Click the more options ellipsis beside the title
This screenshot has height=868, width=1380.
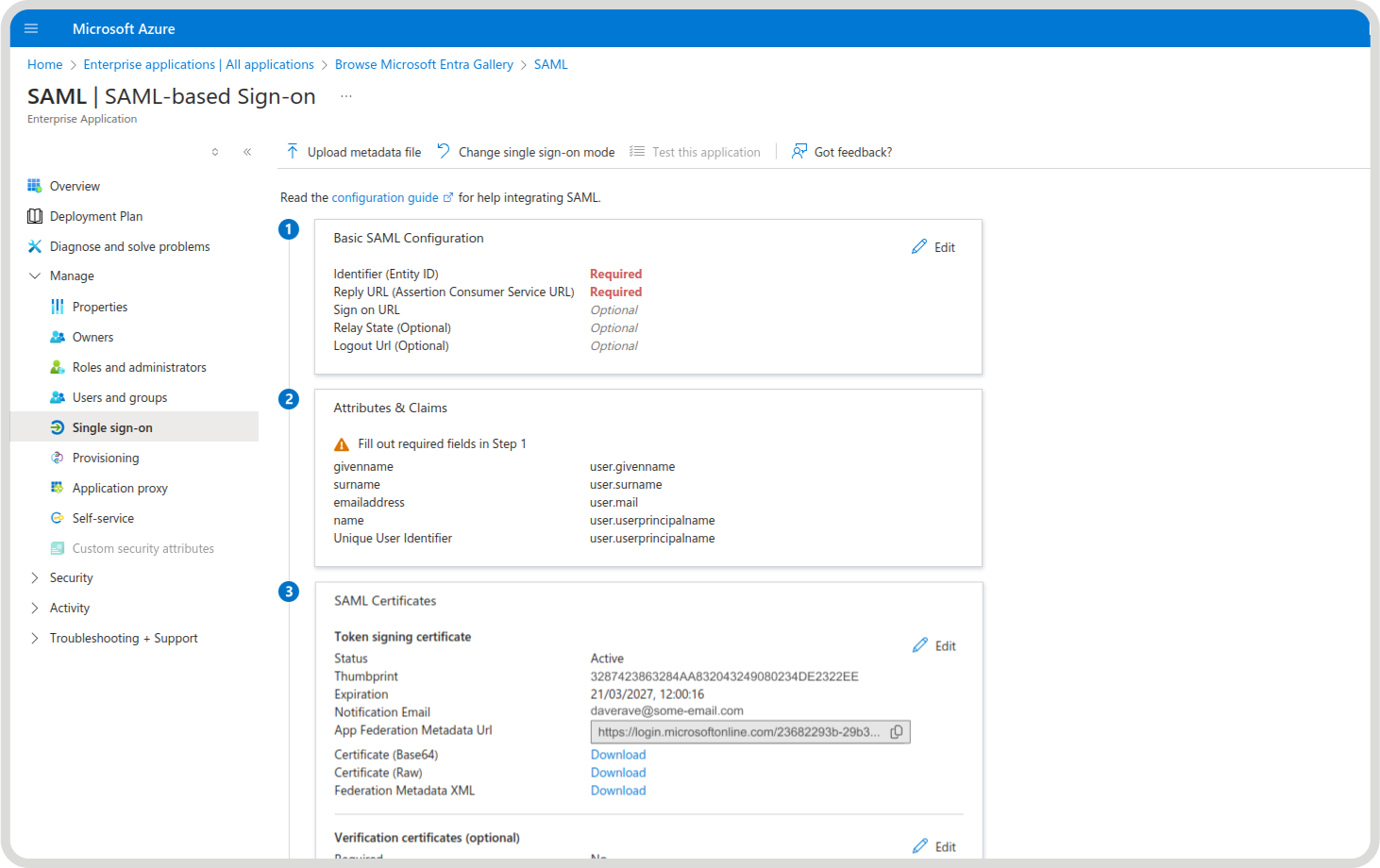pyautogui.click(x=346, y=96)
